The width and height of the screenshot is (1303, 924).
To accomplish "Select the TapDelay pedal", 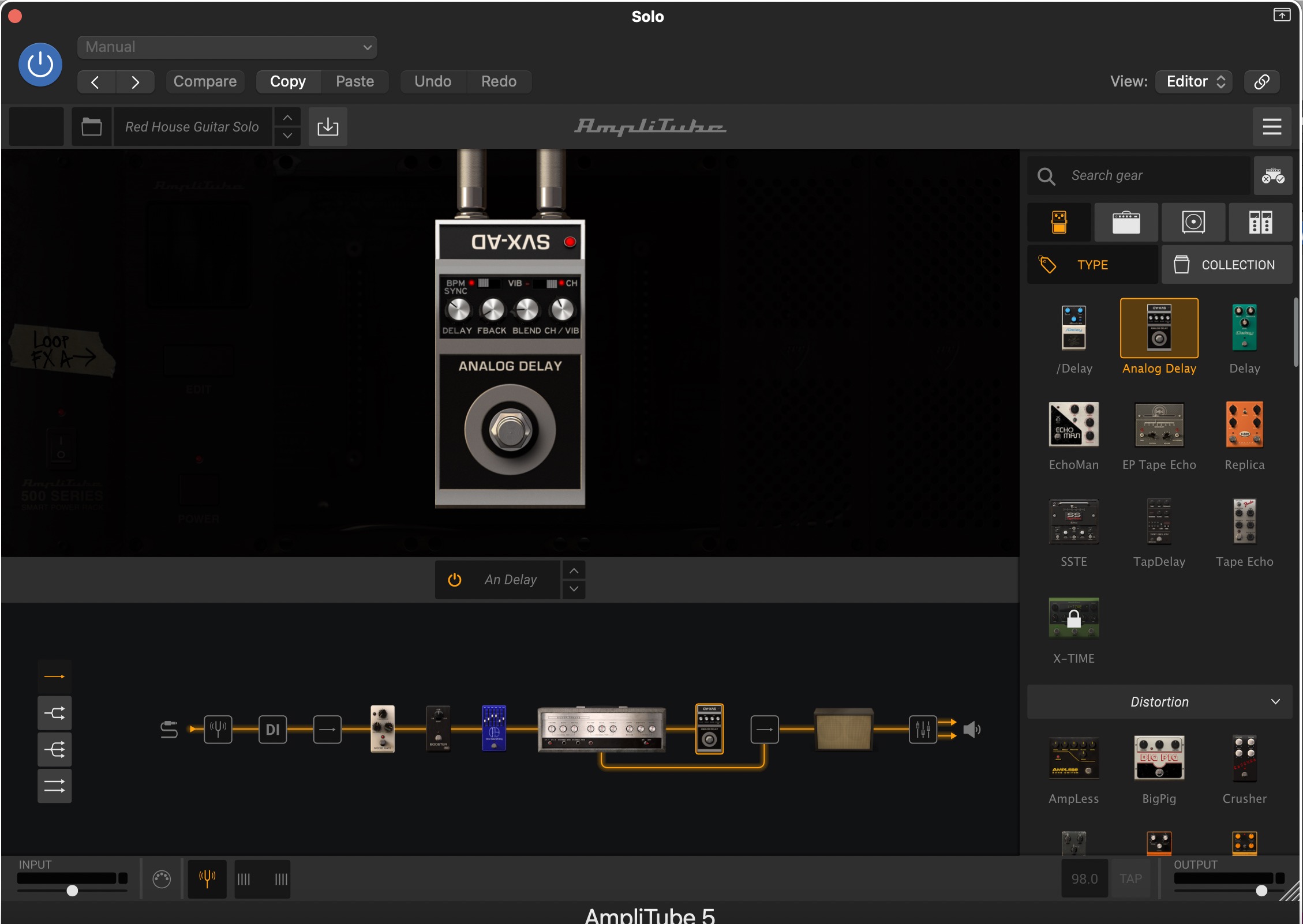I will (1159, 521).
